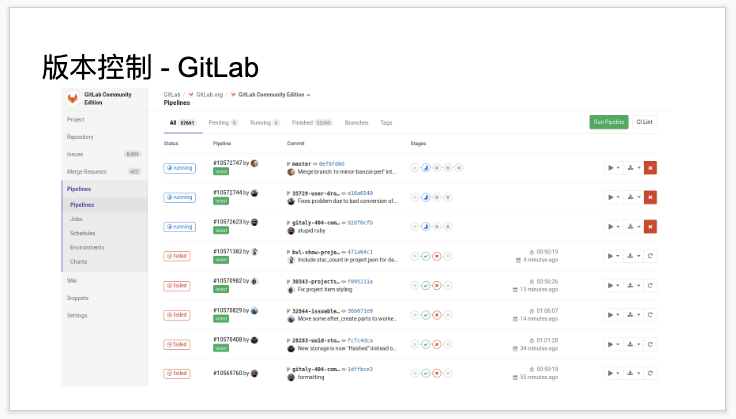Open manual actions dropdown for pipeline #10570829
The width and height of the screenshot is (736, 419).
point(614,315)
